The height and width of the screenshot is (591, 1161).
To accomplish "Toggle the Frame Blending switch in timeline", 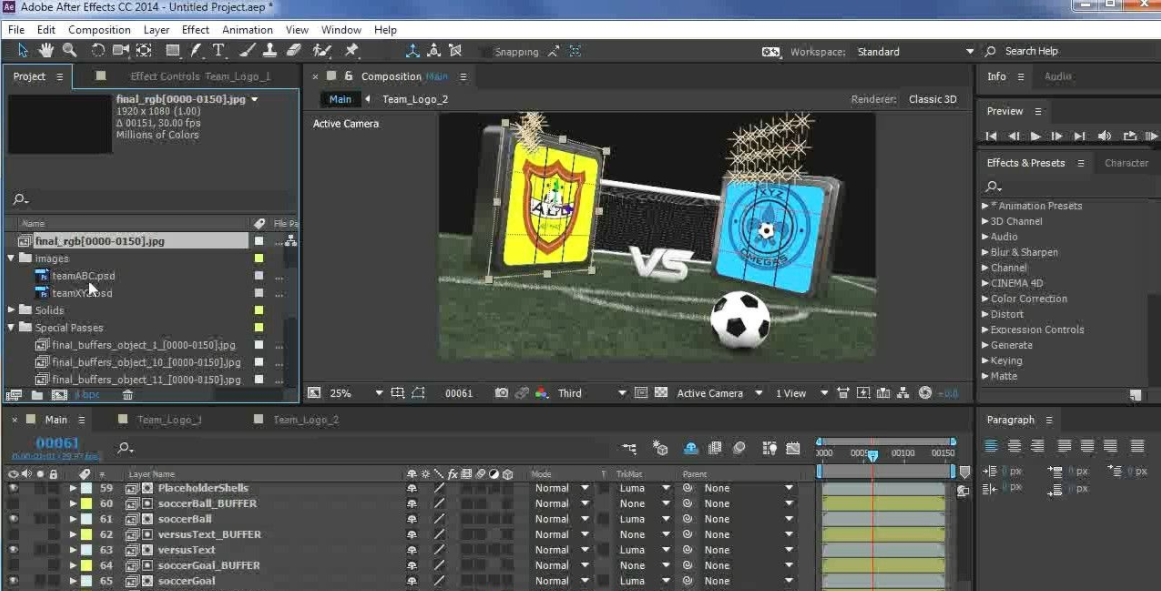I will click(715, 448).
